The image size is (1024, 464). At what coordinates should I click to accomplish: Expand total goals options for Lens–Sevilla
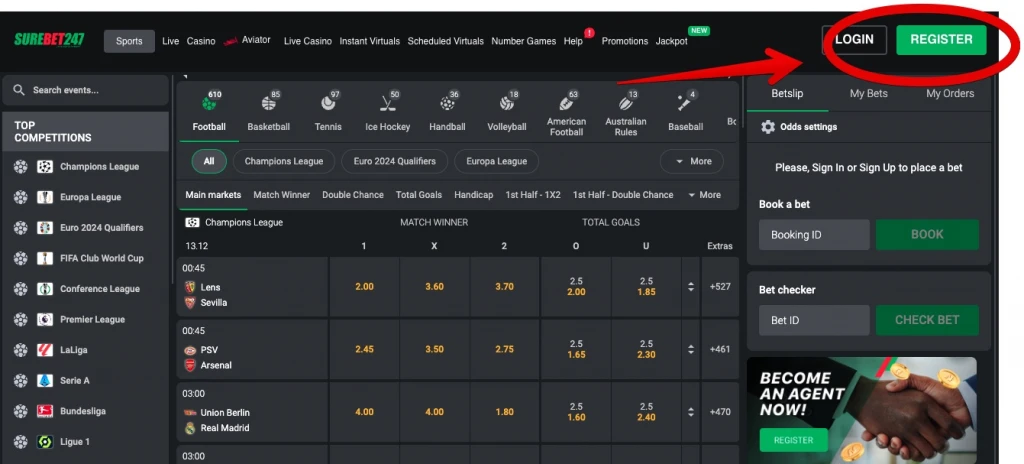(690, 287)
